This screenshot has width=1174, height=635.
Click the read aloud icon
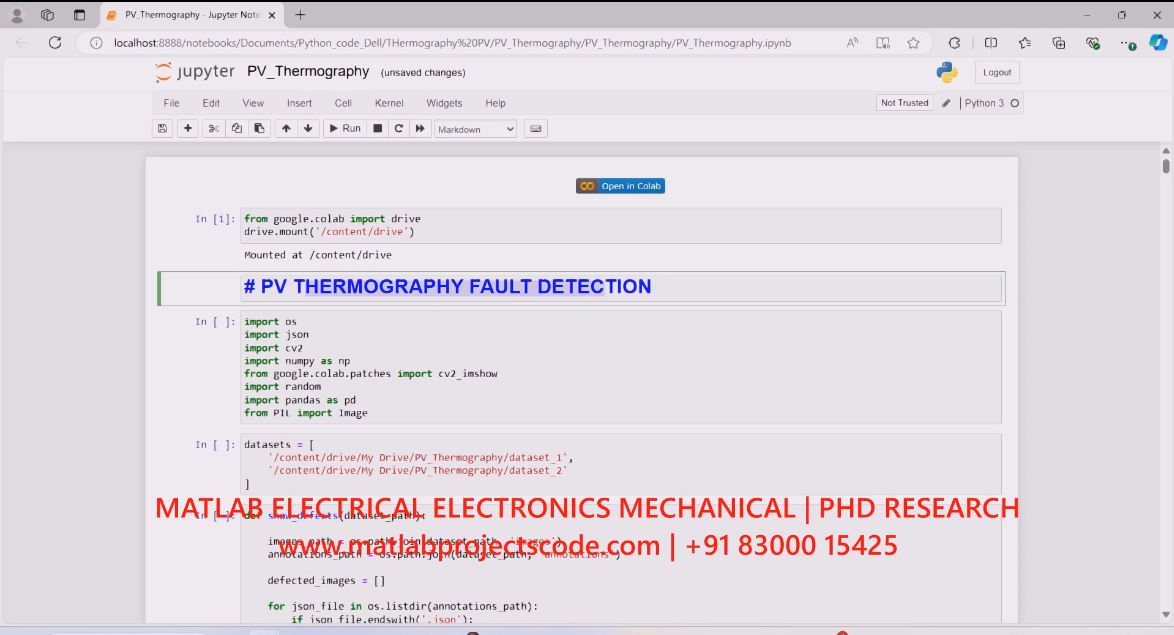(x=853, y=43)
